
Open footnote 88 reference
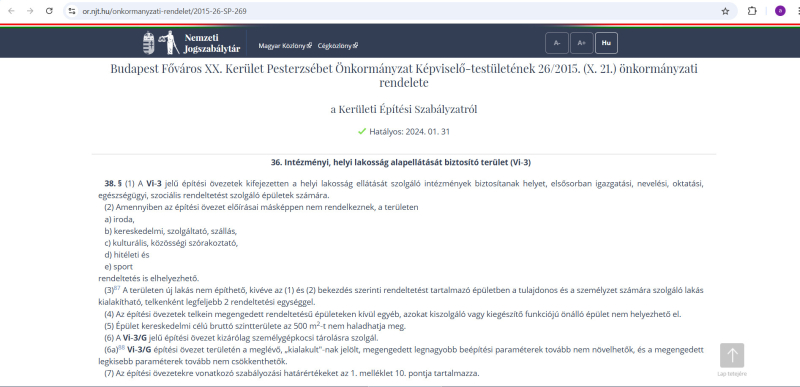pos(121,347)
